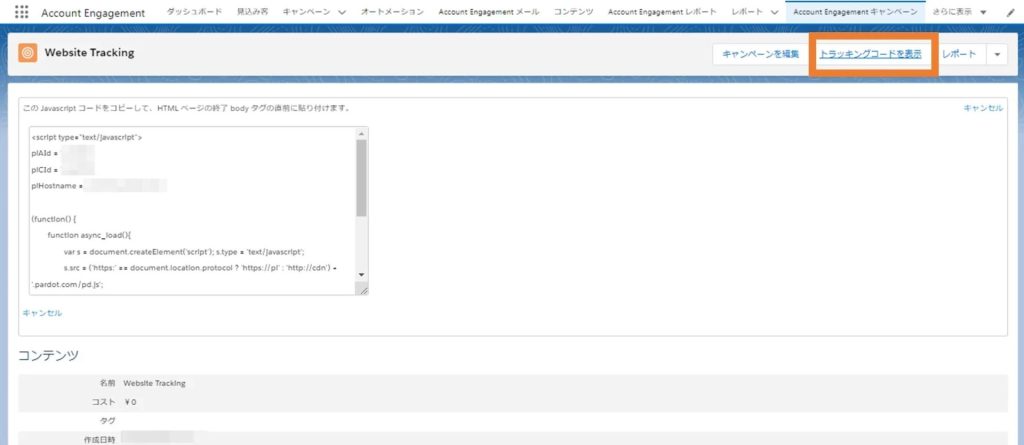
Task: Click キャンペーンを編集 button
Action: (760, 54)
